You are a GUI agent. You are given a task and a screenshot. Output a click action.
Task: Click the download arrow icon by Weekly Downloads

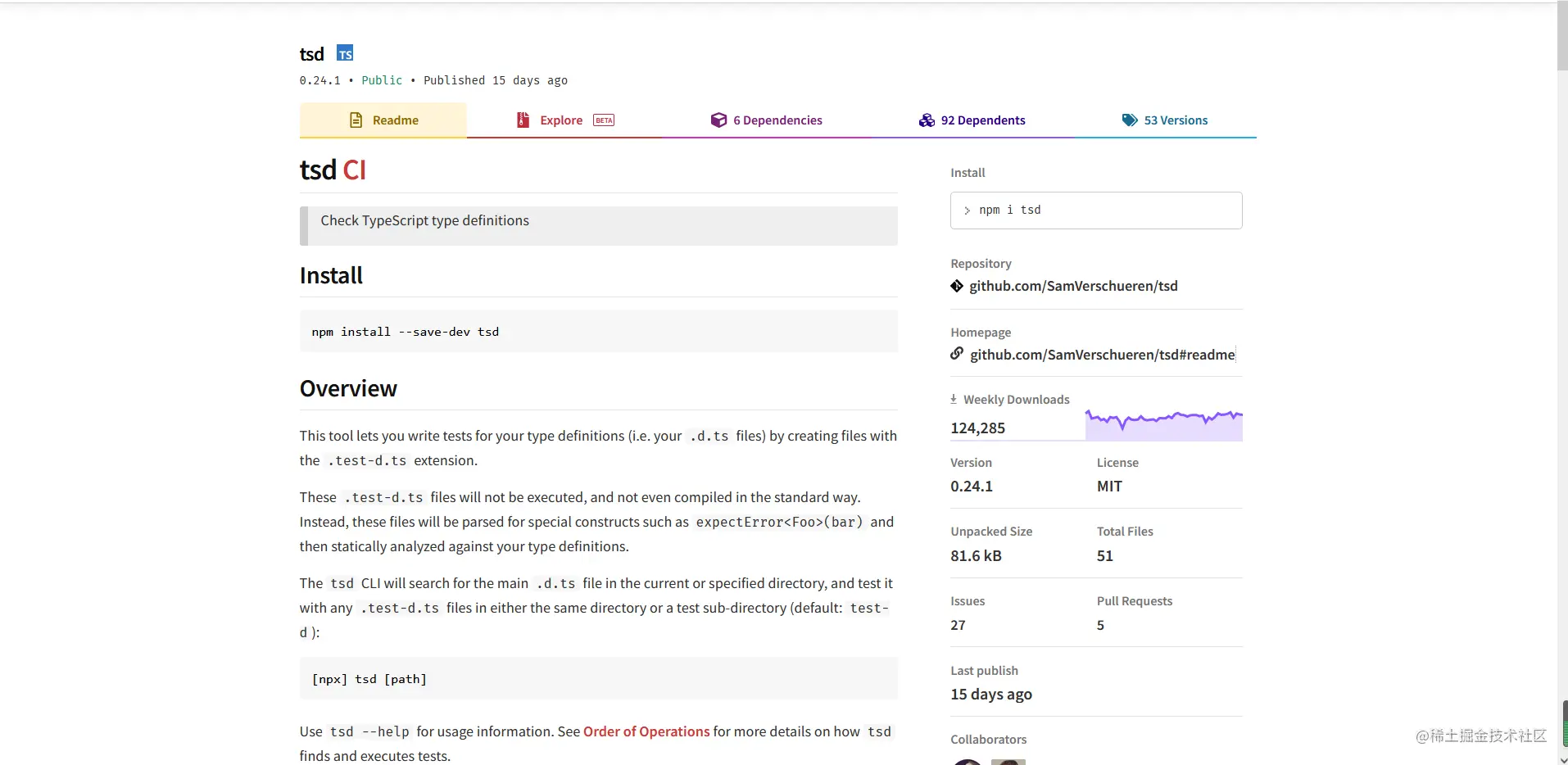(954, 399)
